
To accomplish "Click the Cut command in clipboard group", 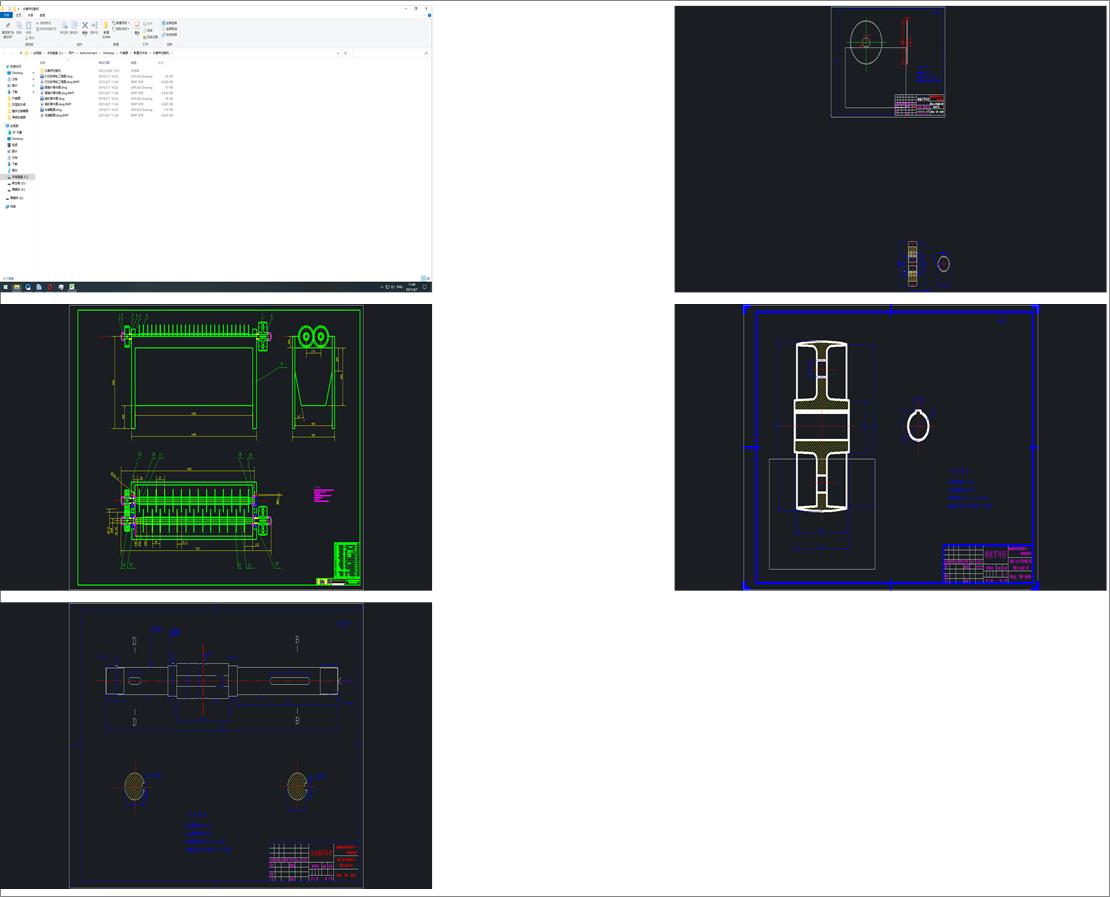I will [29, 38].
